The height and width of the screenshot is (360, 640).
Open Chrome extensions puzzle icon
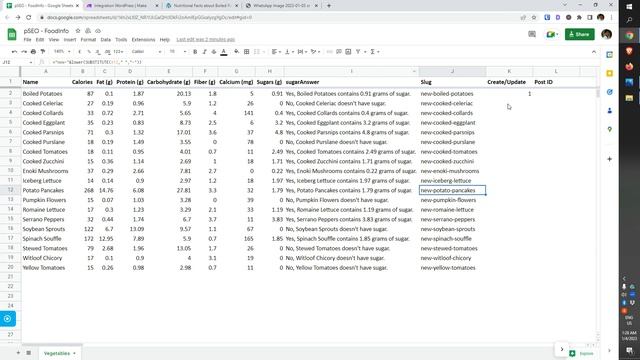pyautogui.click(x=579, y=18)
